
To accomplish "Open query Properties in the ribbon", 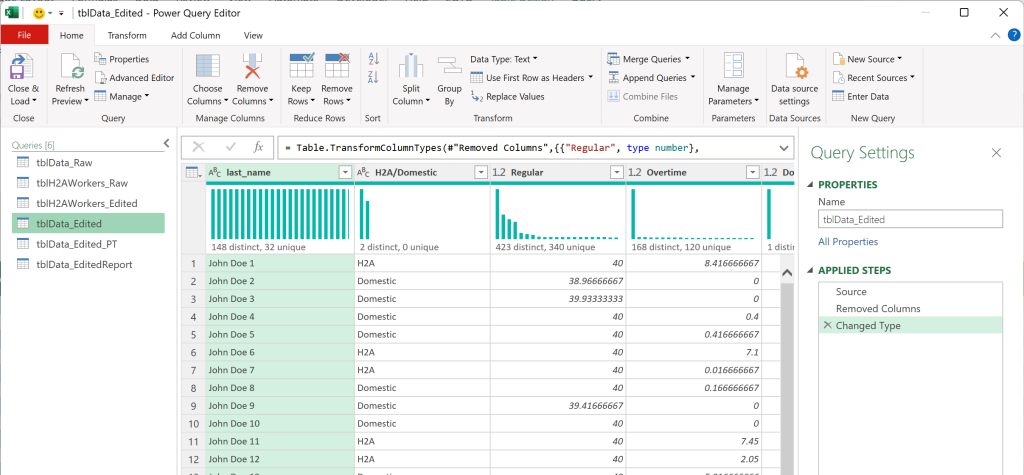I will tap(121, 59).
